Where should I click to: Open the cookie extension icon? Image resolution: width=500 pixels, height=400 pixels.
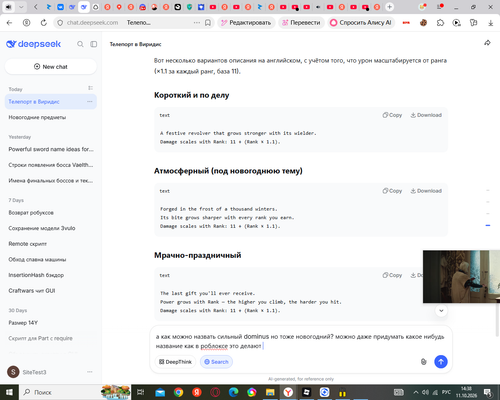423,23
